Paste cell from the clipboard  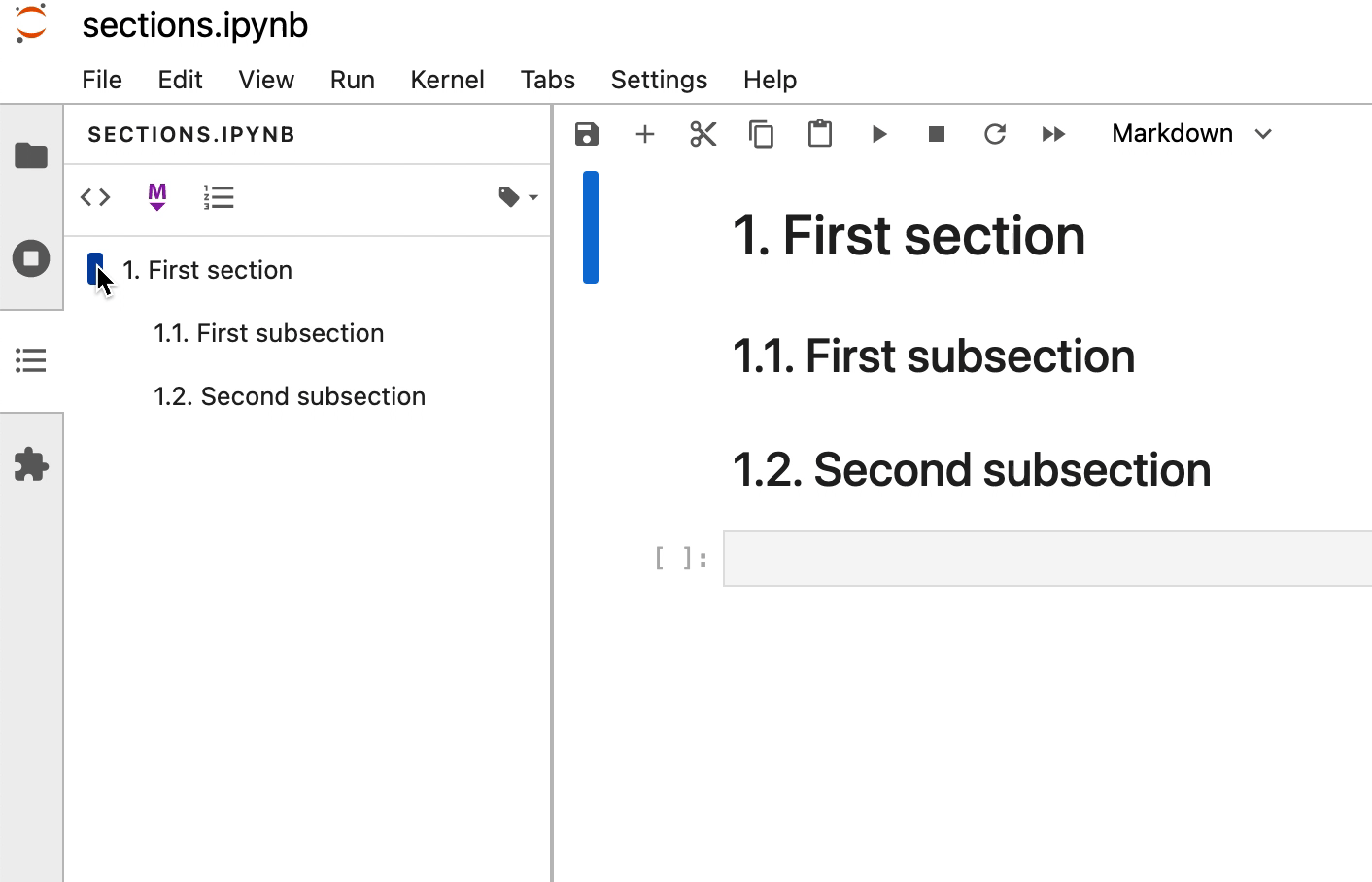point(820,134)
